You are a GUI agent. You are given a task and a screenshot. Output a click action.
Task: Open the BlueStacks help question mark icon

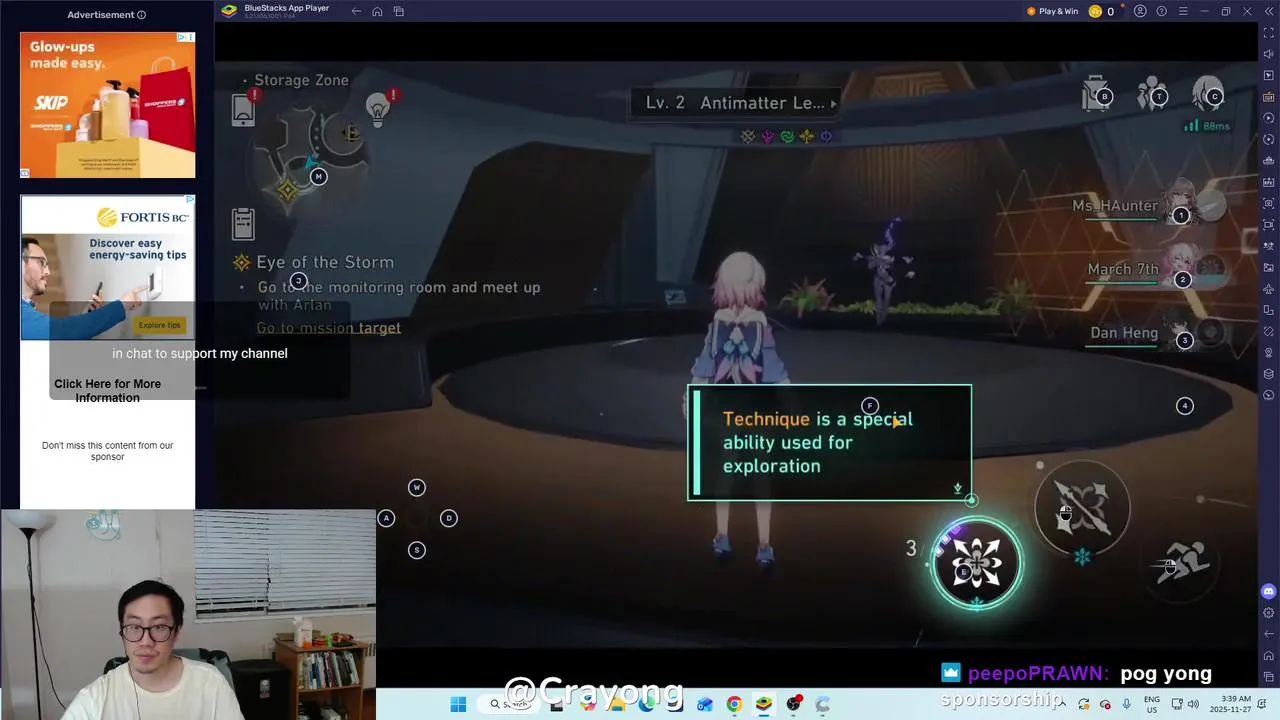point(1162,11)
